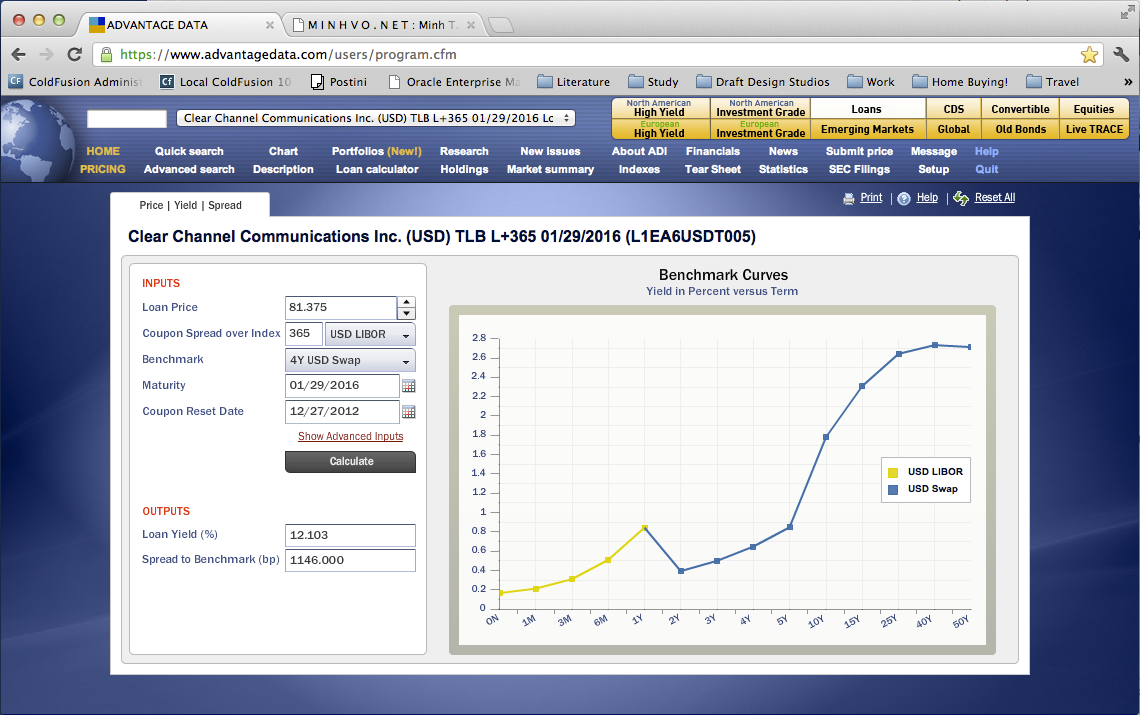Open North American High Yield tab
1140x715 pixels.
click(x=659, y=108)
